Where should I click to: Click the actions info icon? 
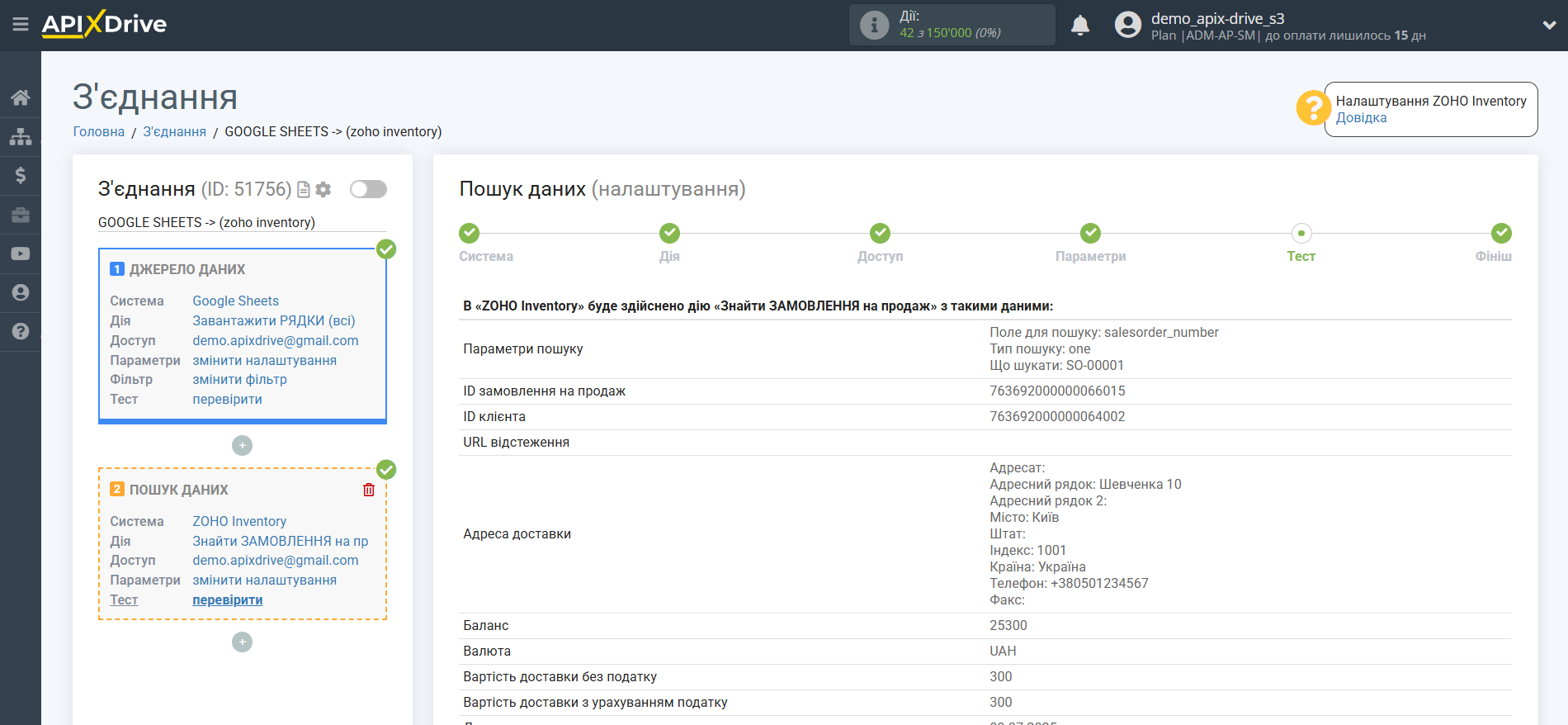coord(875,25)
